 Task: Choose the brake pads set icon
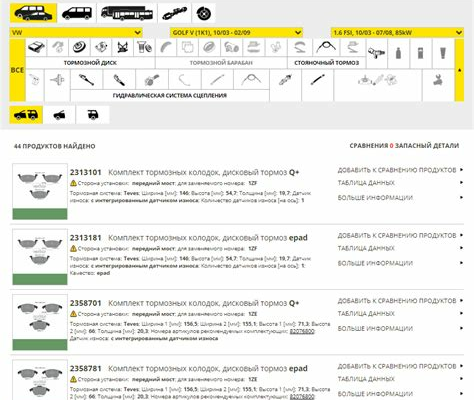pyautogui.click(x=37, y=47)
